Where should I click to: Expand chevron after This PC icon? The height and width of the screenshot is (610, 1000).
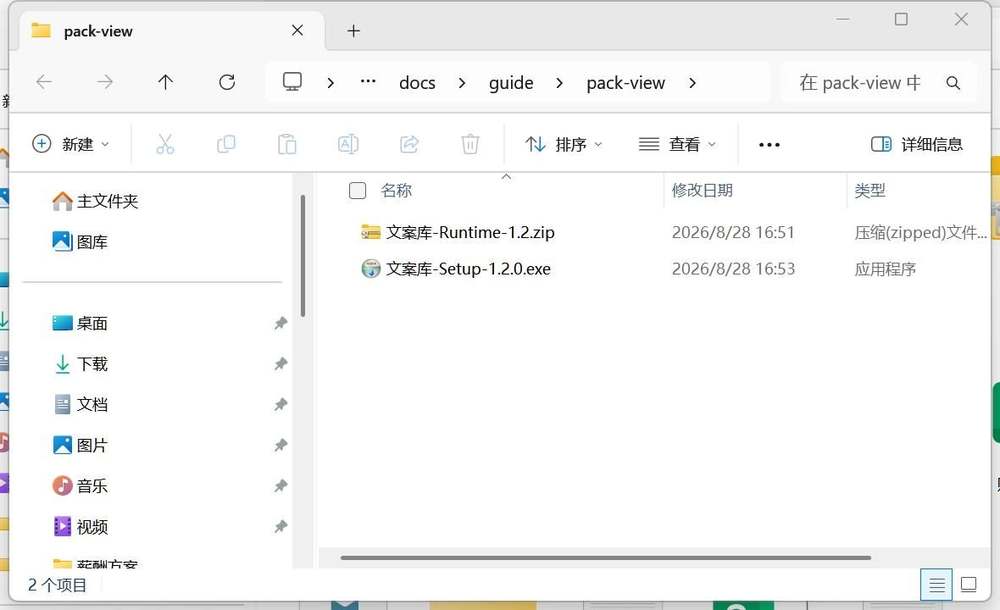[330, 83]
